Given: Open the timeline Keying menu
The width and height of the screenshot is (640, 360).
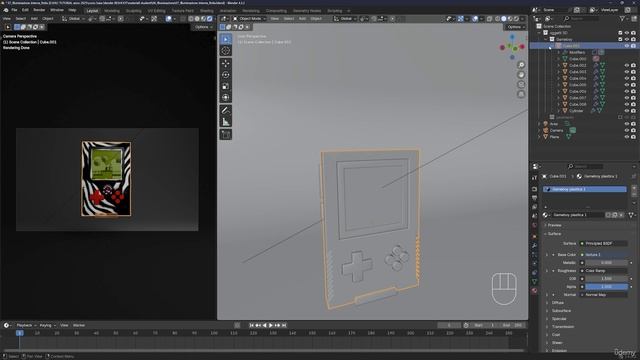Looking at the screenshot, I should [x=47, y=325].
